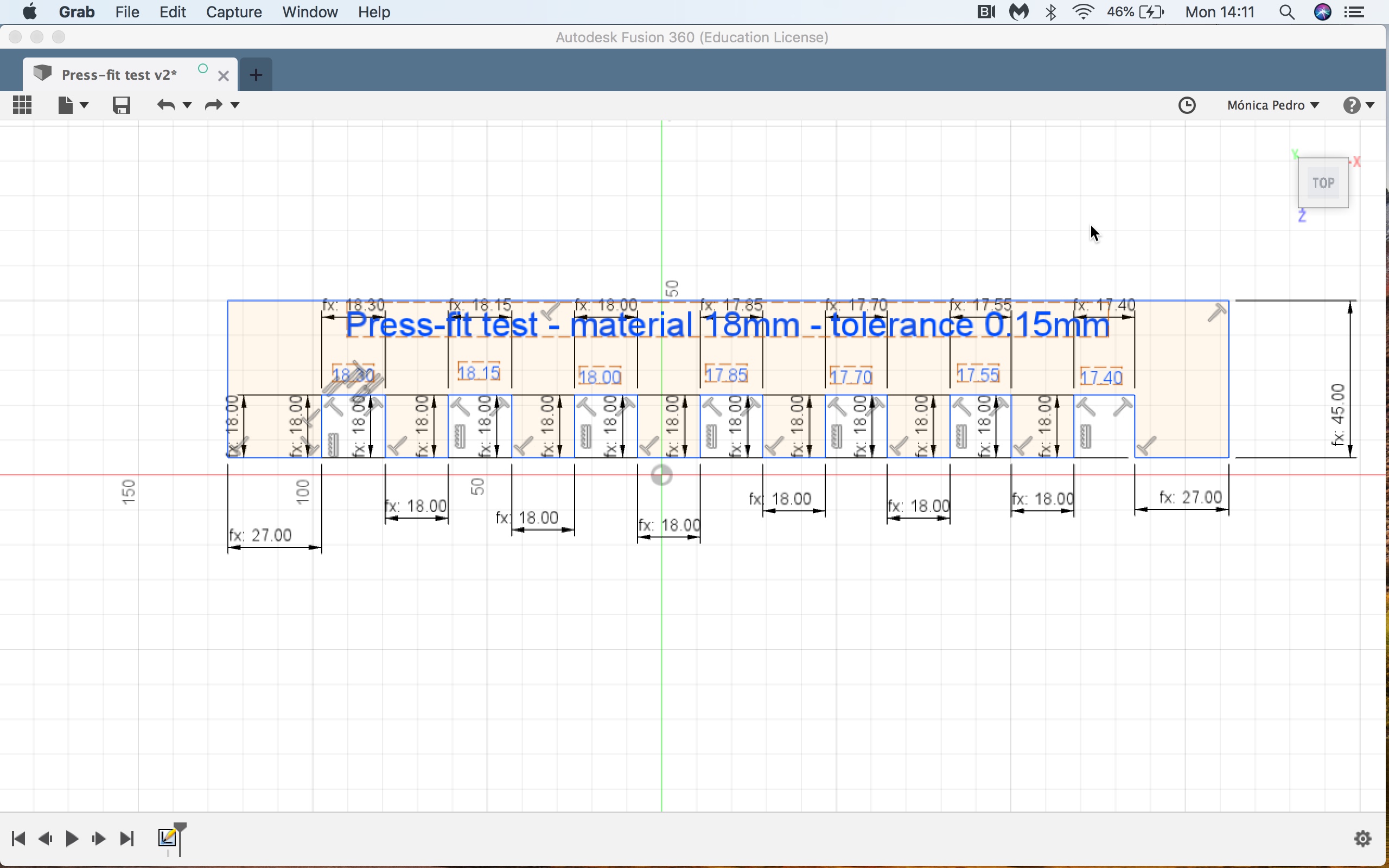Image resolution: width=1389 pixels, height=868 pixels.
Task: Select perpendicular constraint icon at top-right corner
Action: 1216,312
